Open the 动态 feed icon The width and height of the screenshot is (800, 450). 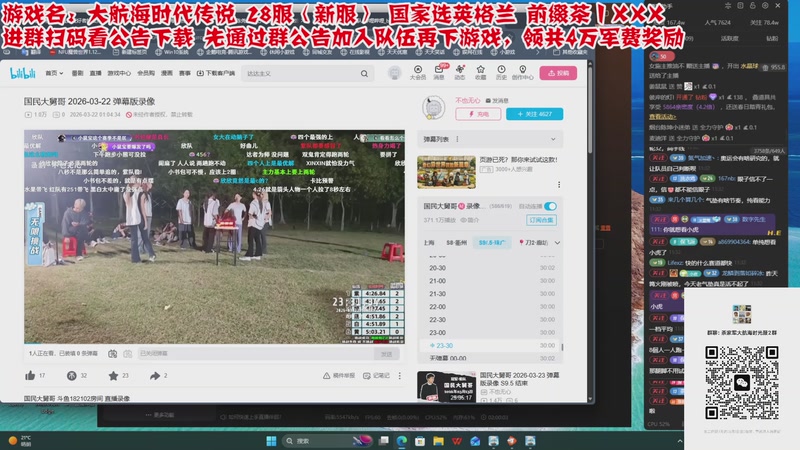pos(460,72)
